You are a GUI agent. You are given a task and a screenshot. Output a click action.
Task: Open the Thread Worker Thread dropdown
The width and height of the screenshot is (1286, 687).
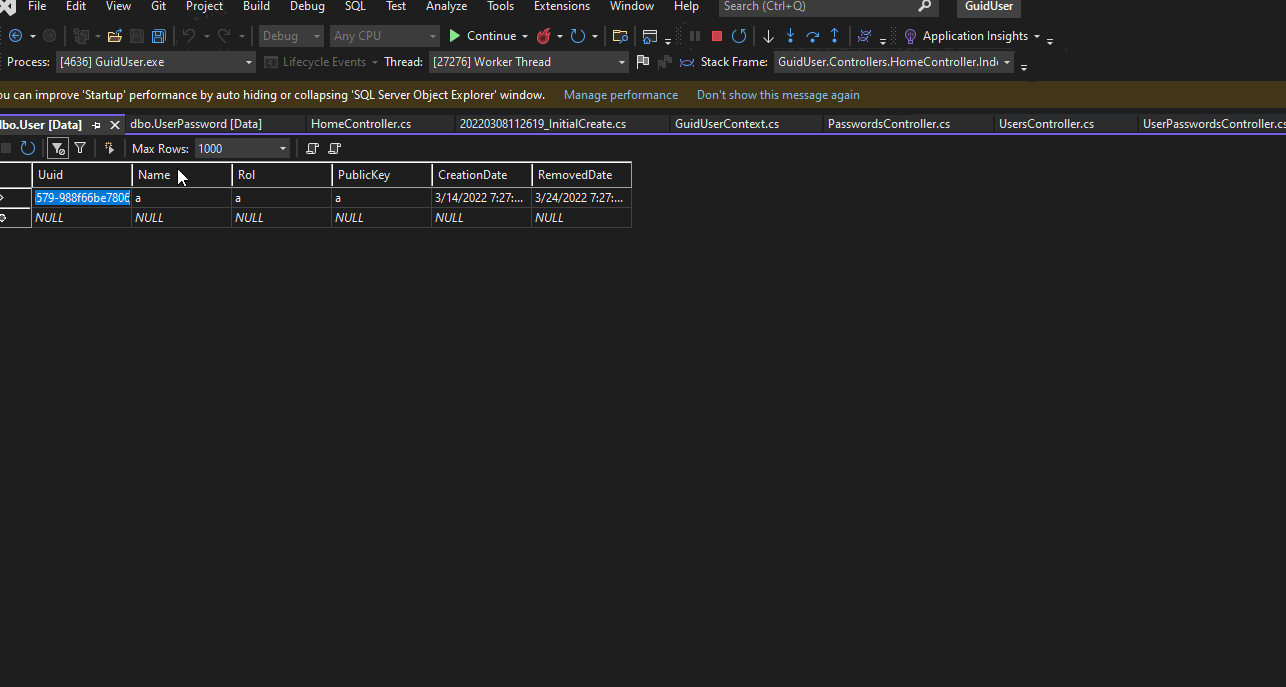[x=621, y=62]
